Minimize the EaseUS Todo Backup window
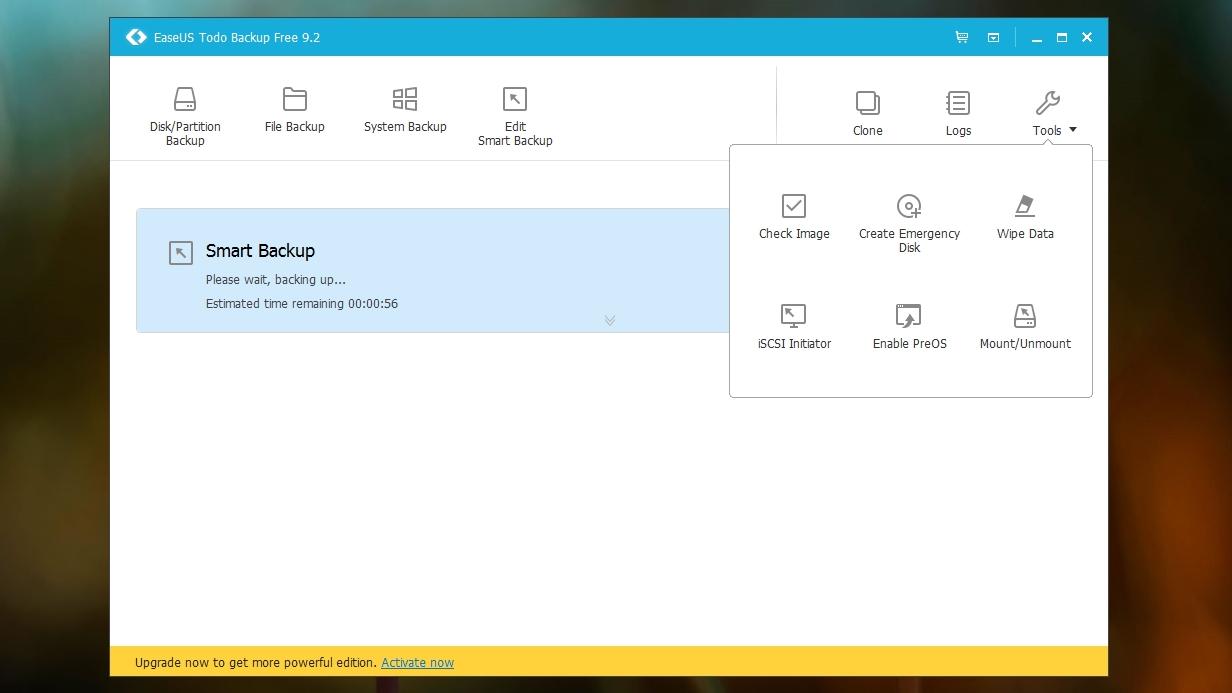The height and width of the screenshot is (693, 1232). click(1036, 38)
